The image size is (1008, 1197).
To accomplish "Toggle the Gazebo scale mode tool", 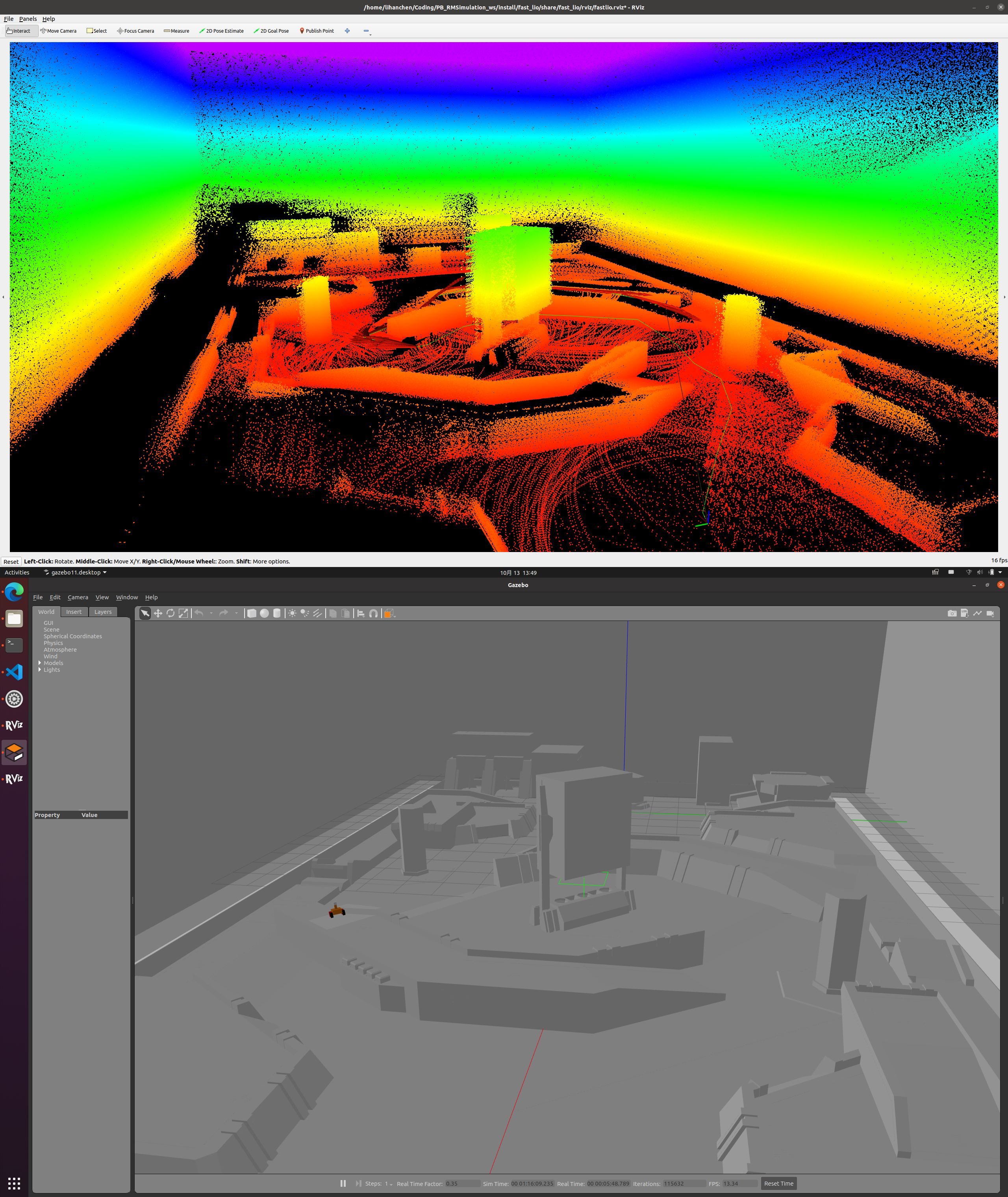I will click(x=183, y=613).
